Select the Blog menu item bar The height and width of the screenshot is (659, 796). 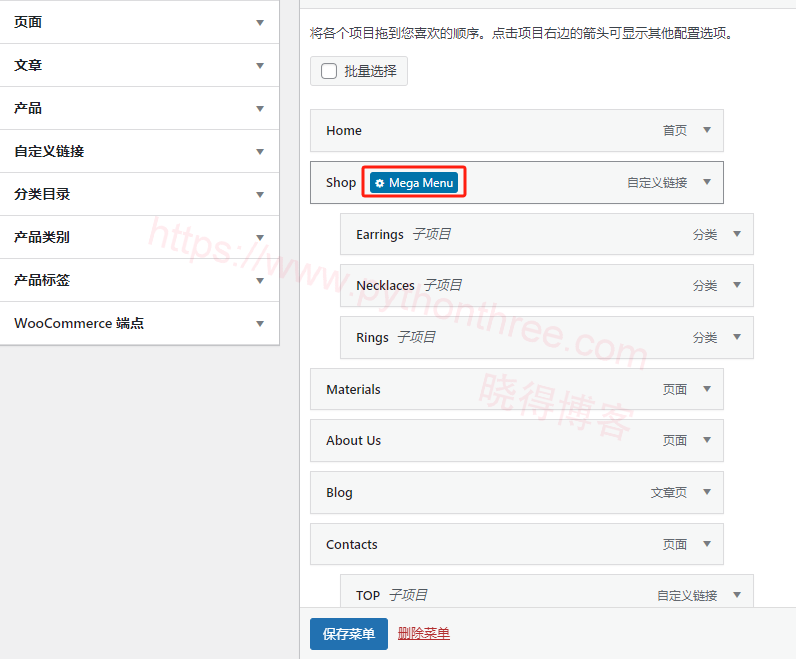(480, 492)
